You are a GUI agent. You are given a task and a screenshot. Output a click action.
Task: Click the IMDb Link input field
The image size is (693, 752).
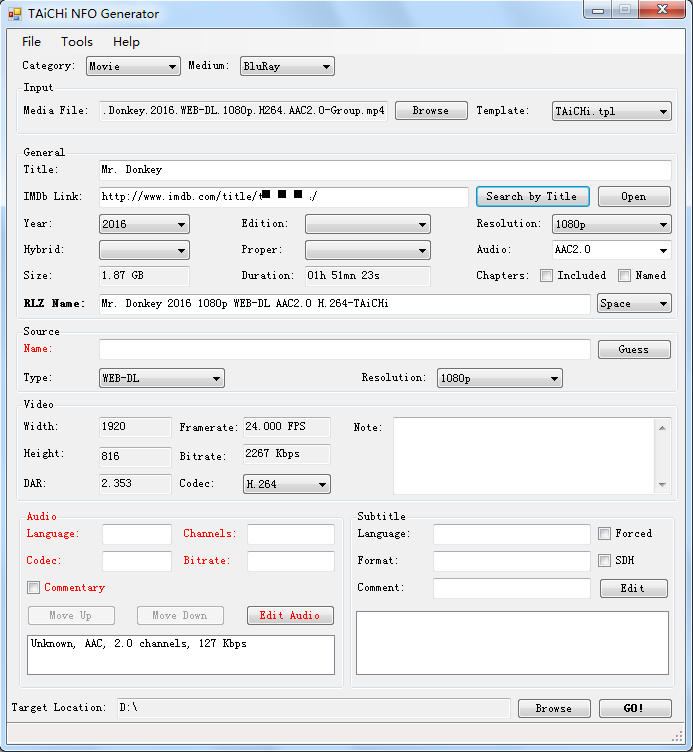(x=283, y=197)
